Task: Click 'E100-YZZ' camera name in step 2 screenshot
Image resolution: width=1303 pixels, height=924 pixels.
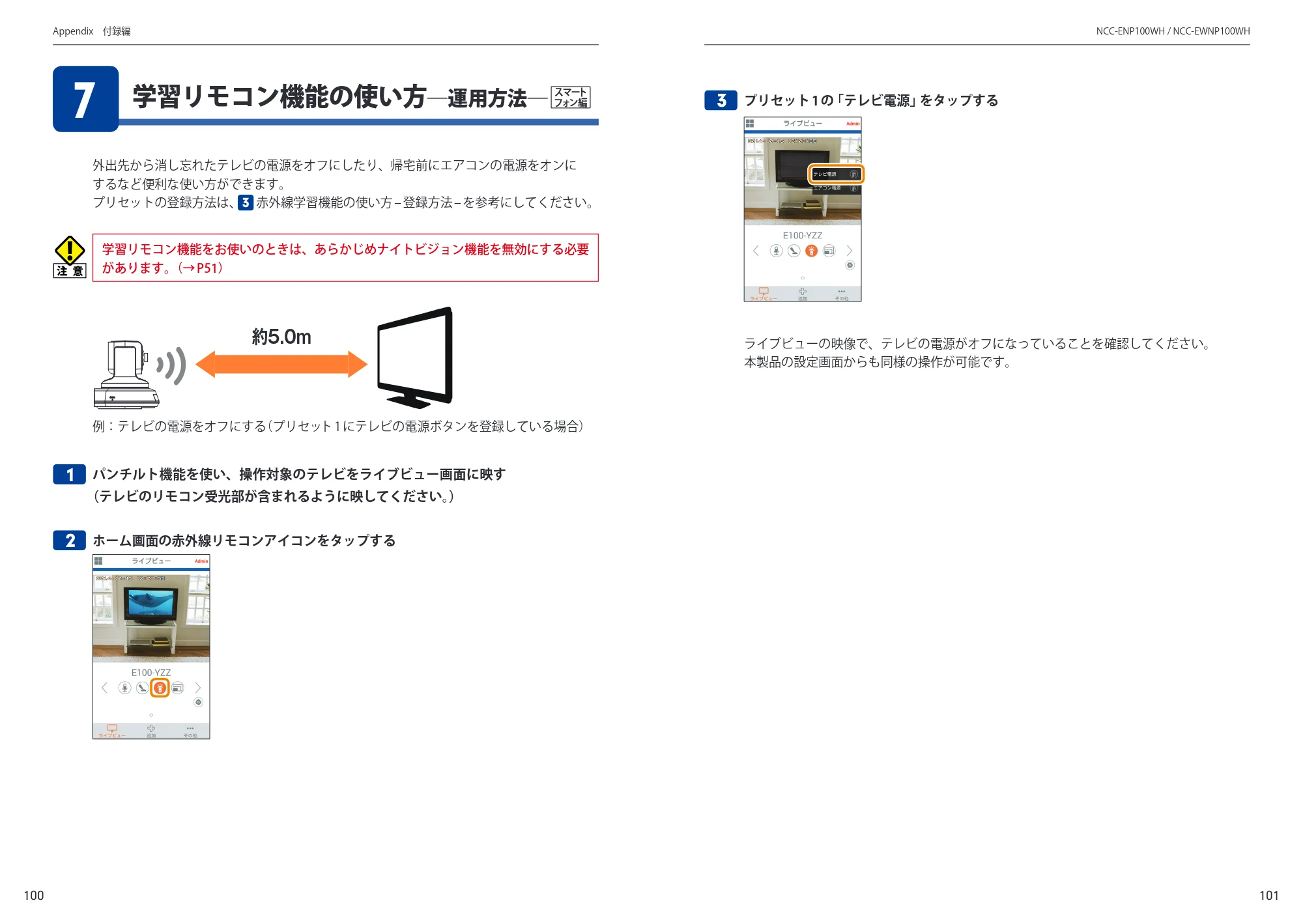Action: coord(151,673)
